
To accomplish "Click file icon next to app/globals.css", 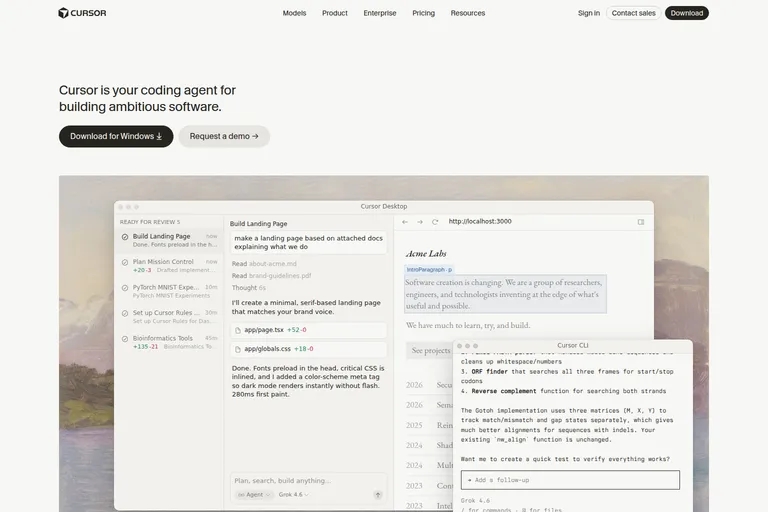I will tap(238, 349).
